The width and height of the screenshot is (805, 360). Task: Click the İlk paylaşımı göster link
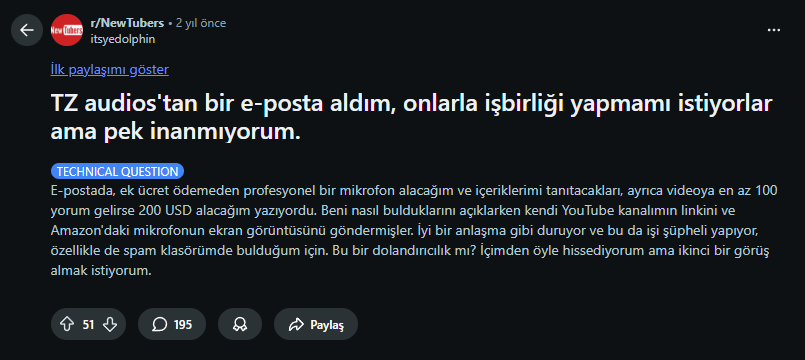[109, 70]
